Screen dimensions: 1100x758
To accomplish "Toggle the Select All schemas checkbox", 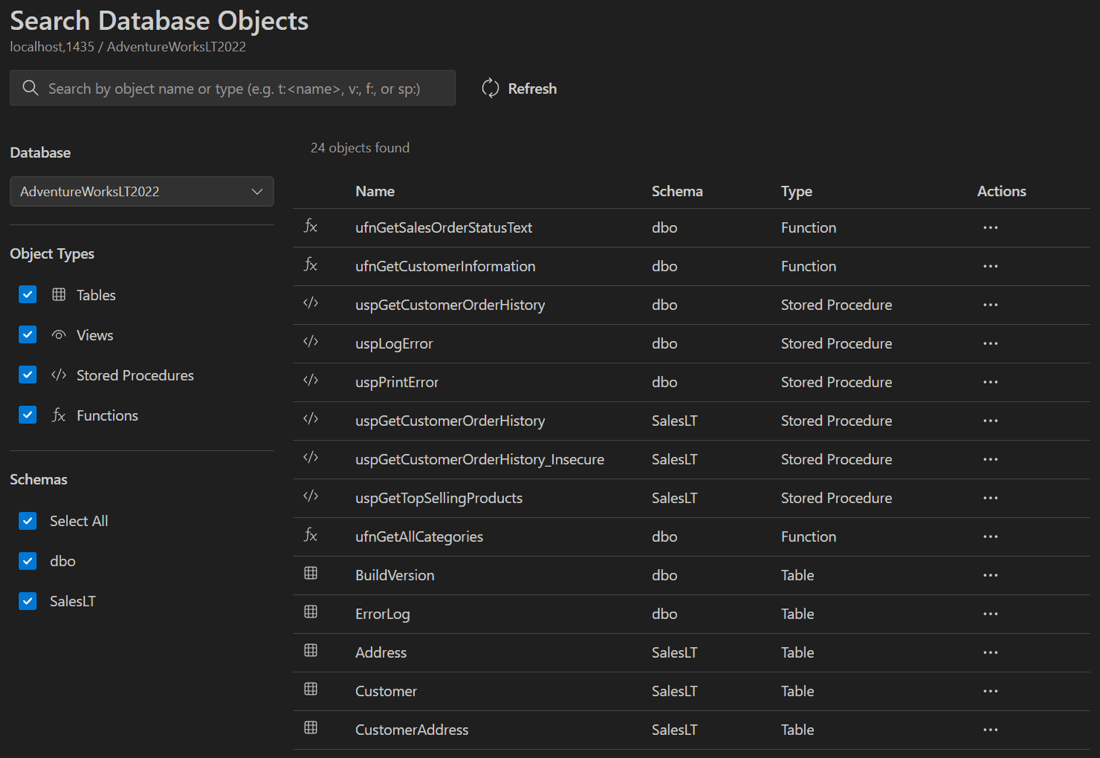I will pyautogui.click(x=28, y=521).
